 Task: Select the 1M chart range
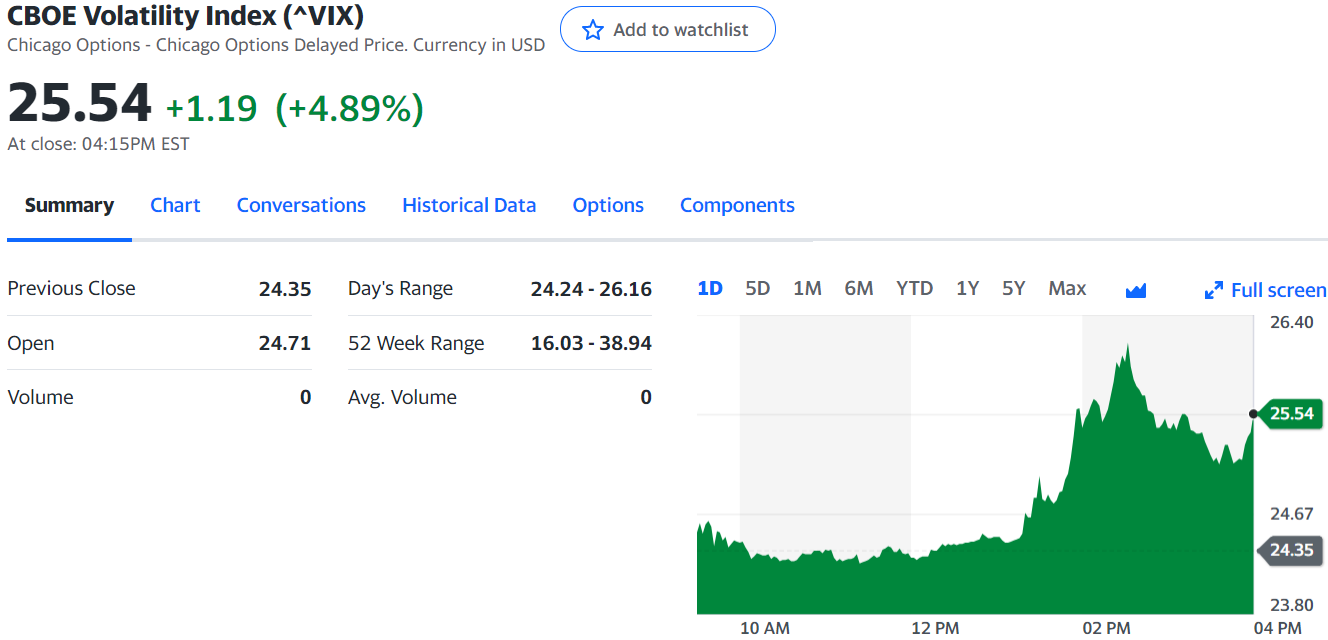[807, 289]
